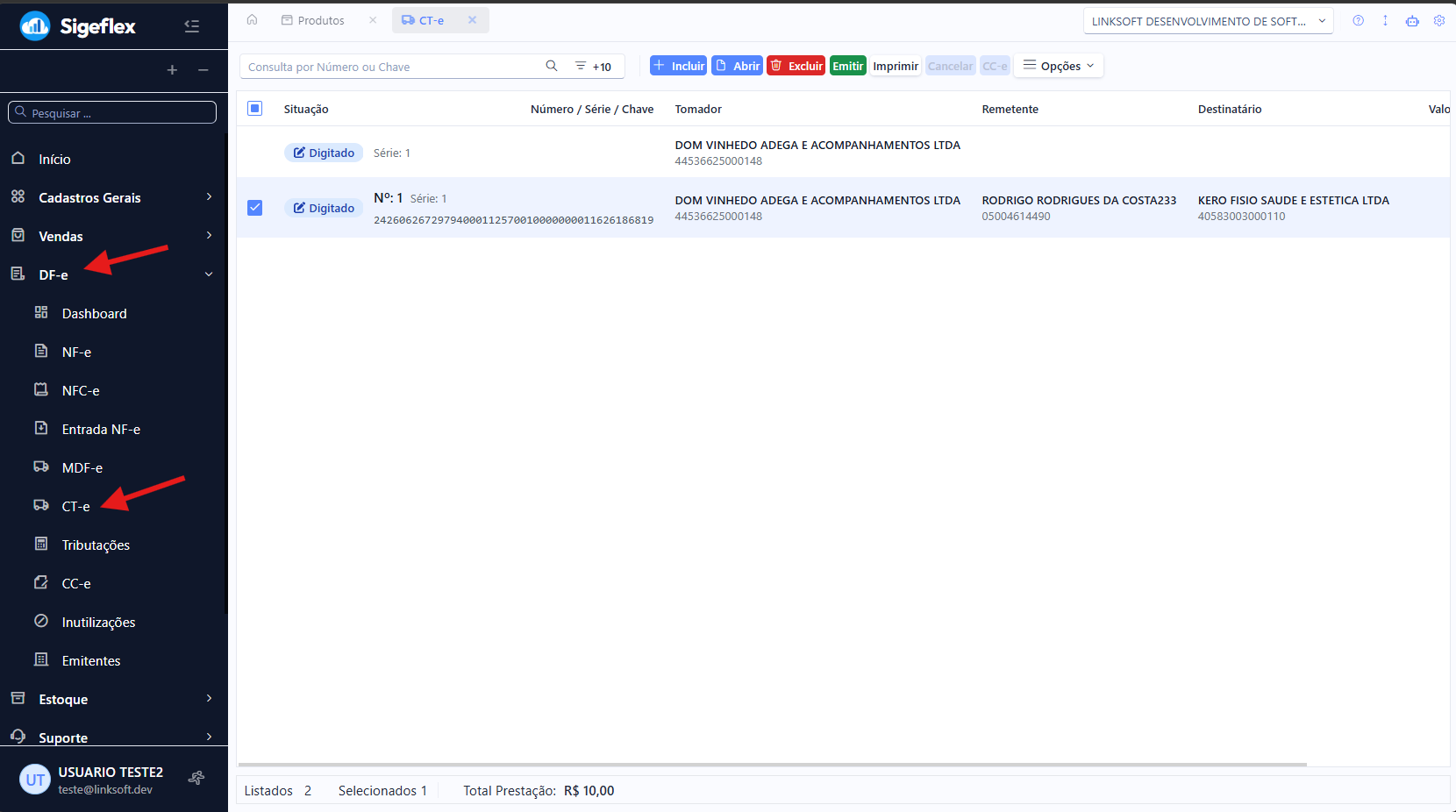Click the Suporte headset icon

pyautogui.click(x=18, y=737)
